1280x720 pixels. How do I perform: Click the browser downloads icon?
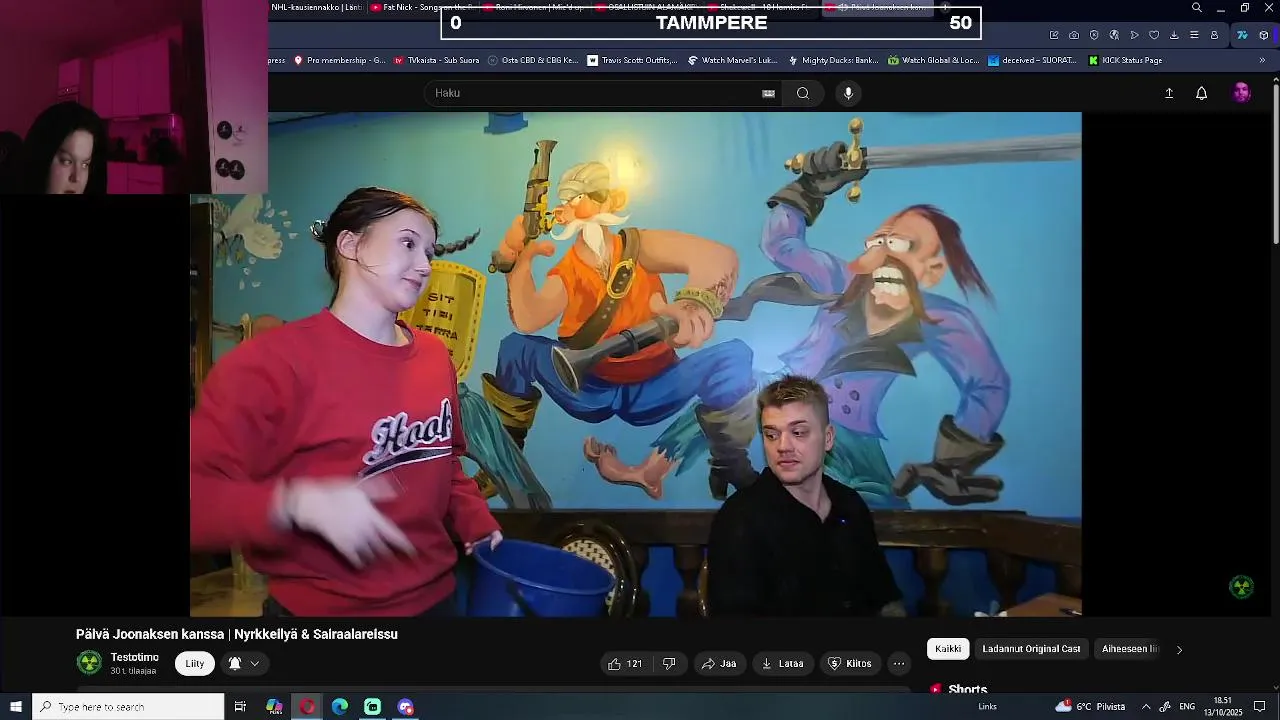1174,35
